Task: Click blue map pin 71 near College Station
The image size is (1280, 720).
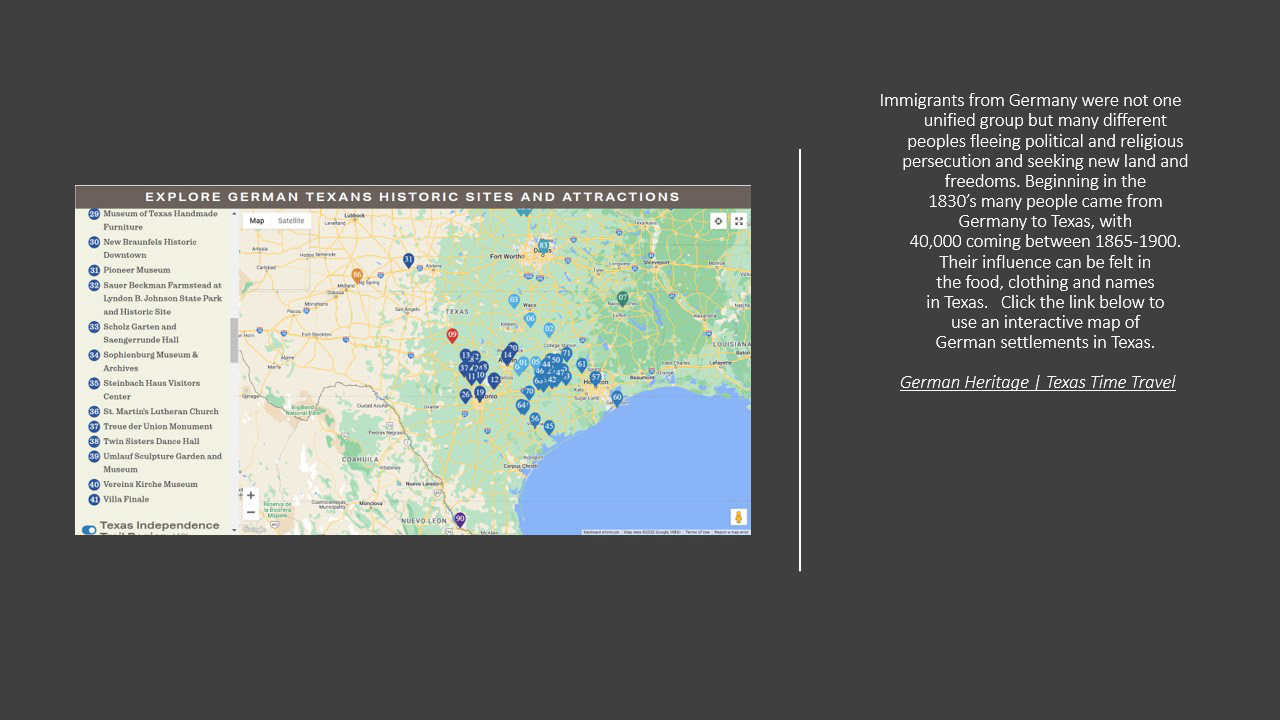Action: [x=566, y=354]
